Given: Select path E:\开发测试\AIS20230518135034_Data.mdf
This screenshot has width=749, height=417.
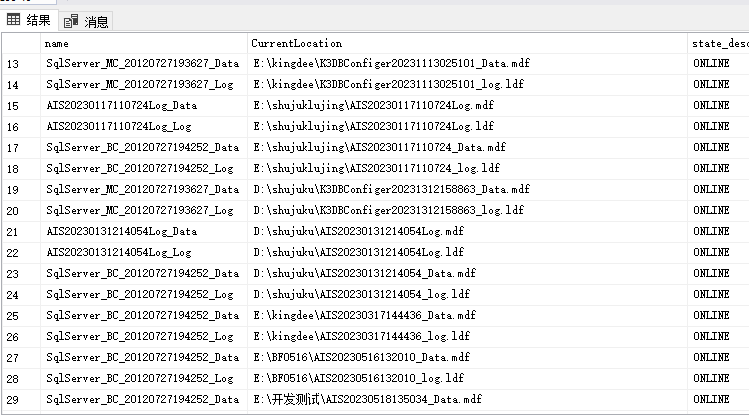Looking at the screenshot, I should (x=366, y=399).
